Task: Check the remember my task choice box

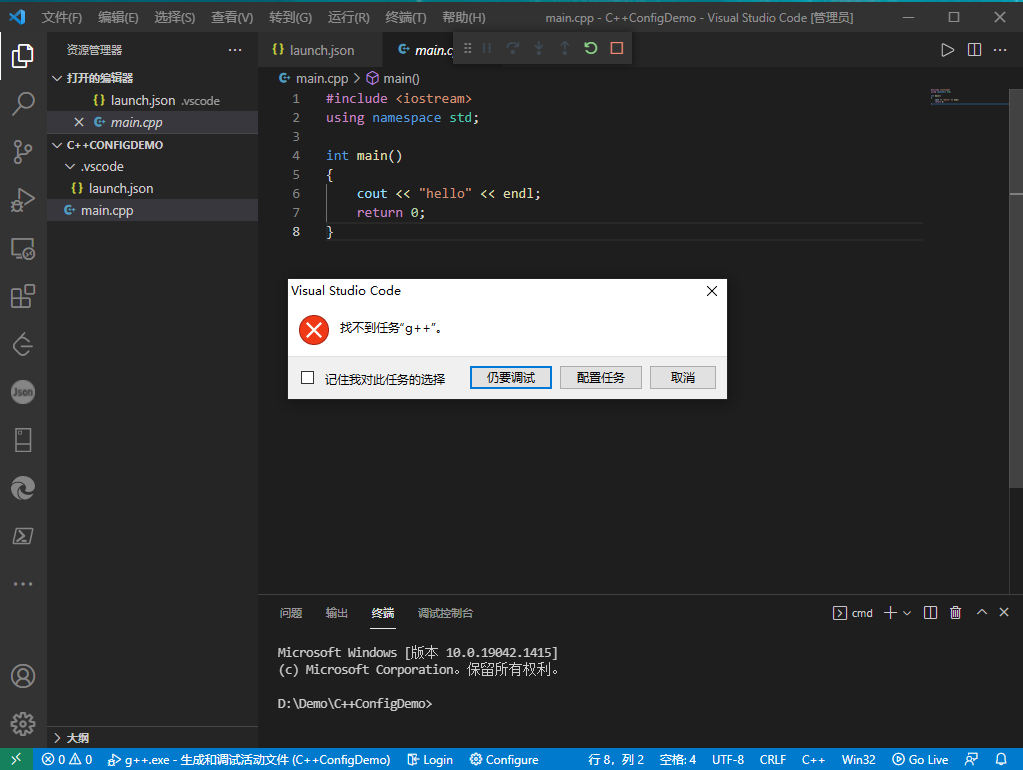Action: tap(308, 378)
